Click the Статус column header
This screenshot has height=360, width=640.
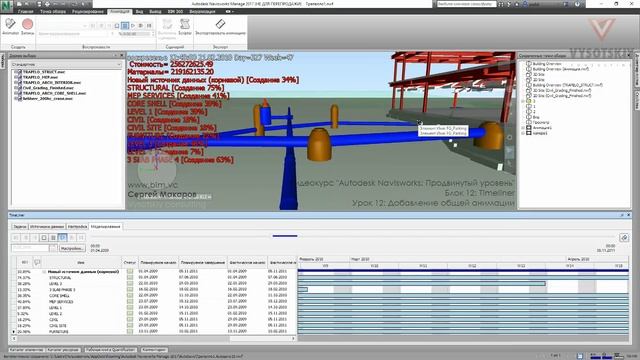point(129,262)
